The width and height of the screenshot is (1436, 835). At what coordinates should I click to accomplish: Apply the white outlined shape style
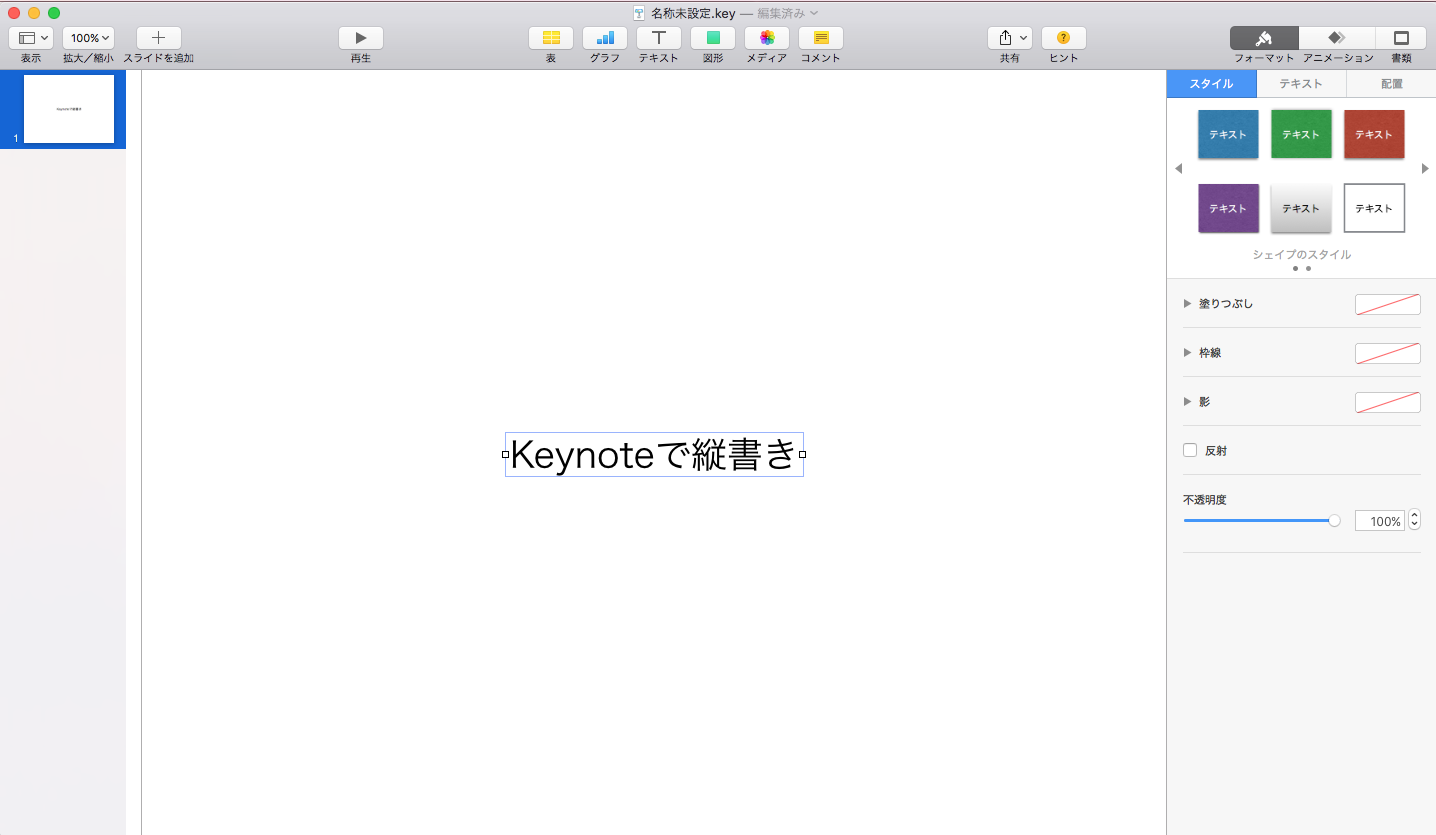[1374, 208]
